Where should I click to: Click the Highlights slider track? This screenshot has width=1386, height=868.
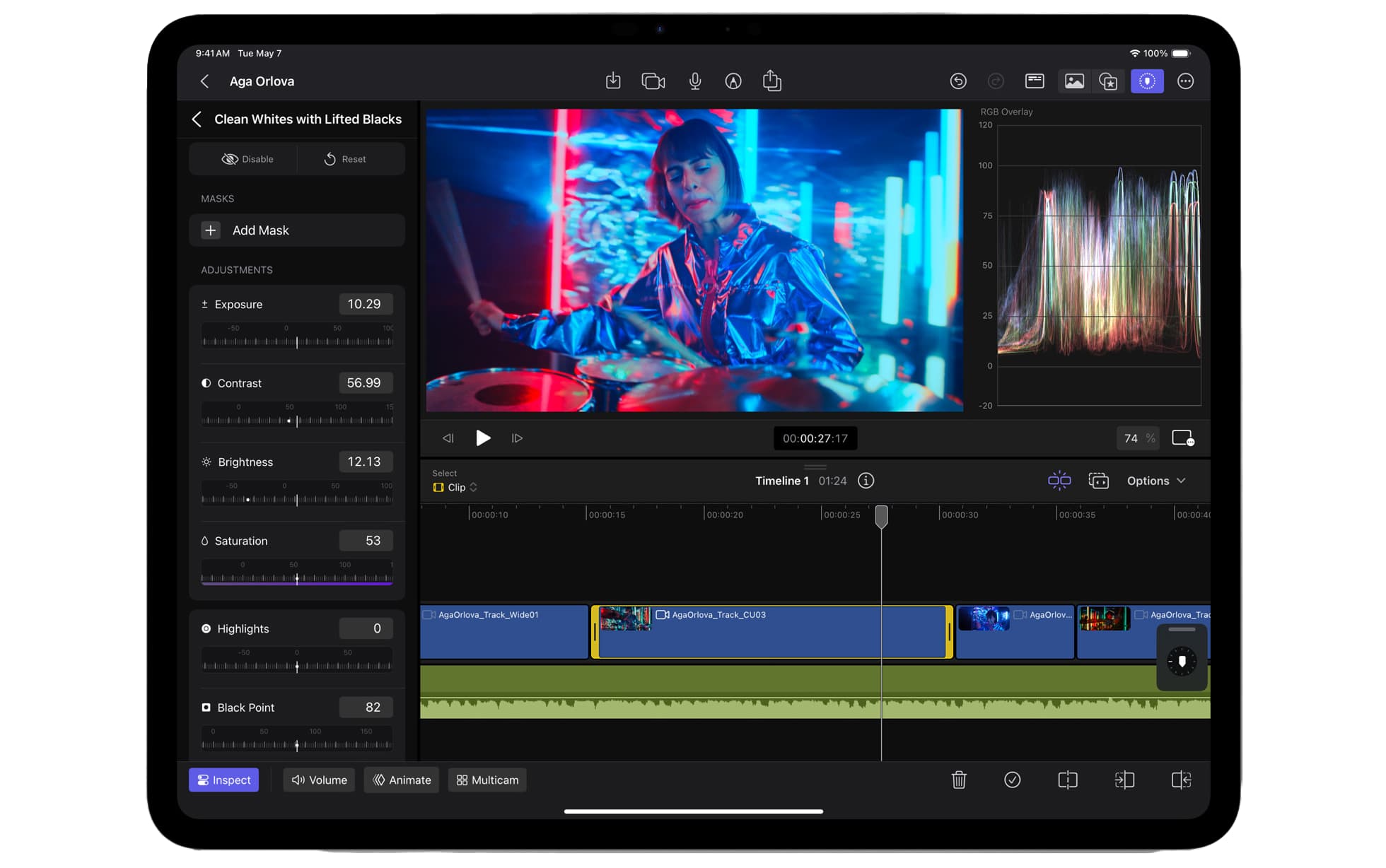click(x=297, y=662)
